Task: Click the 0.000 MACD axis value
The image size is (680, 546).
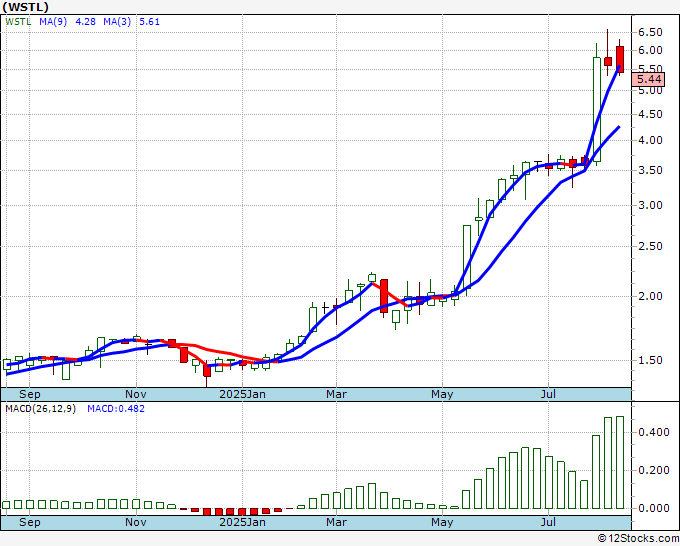Action: [652, 508]
